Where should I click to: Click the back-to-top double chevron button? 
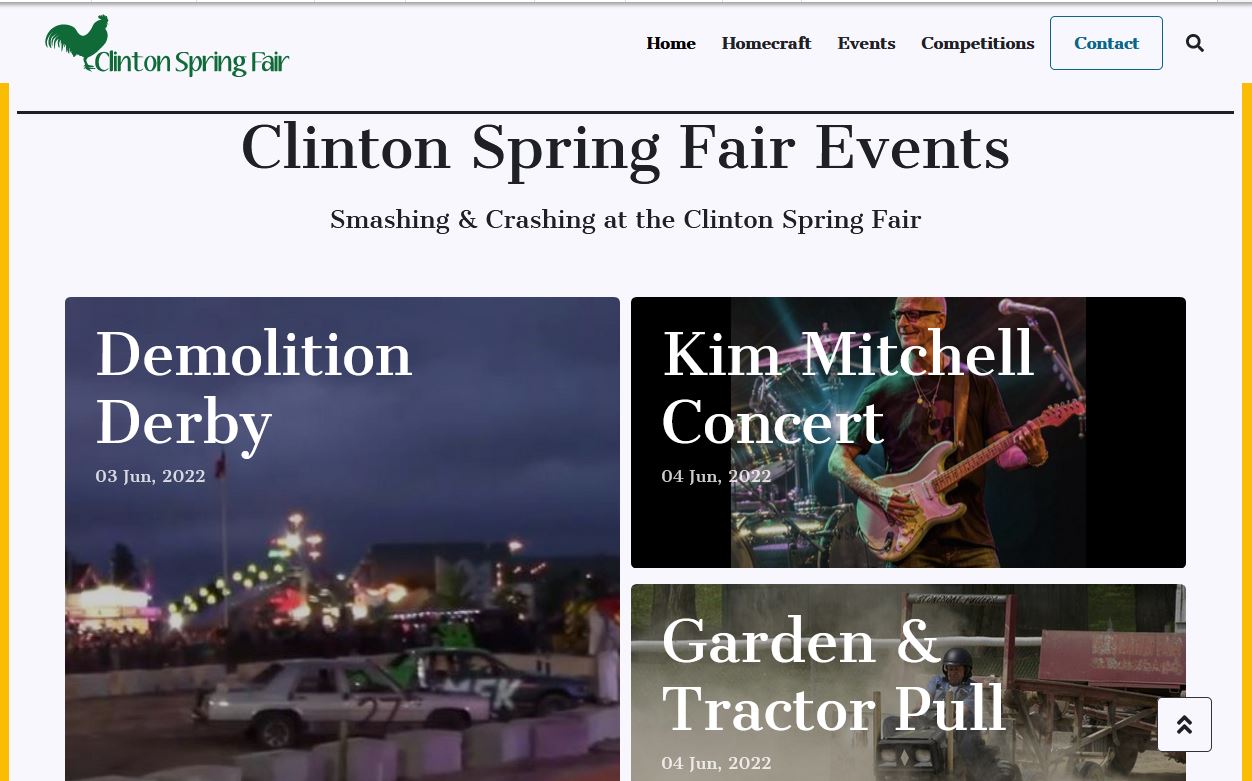(x=1184, y=724)
